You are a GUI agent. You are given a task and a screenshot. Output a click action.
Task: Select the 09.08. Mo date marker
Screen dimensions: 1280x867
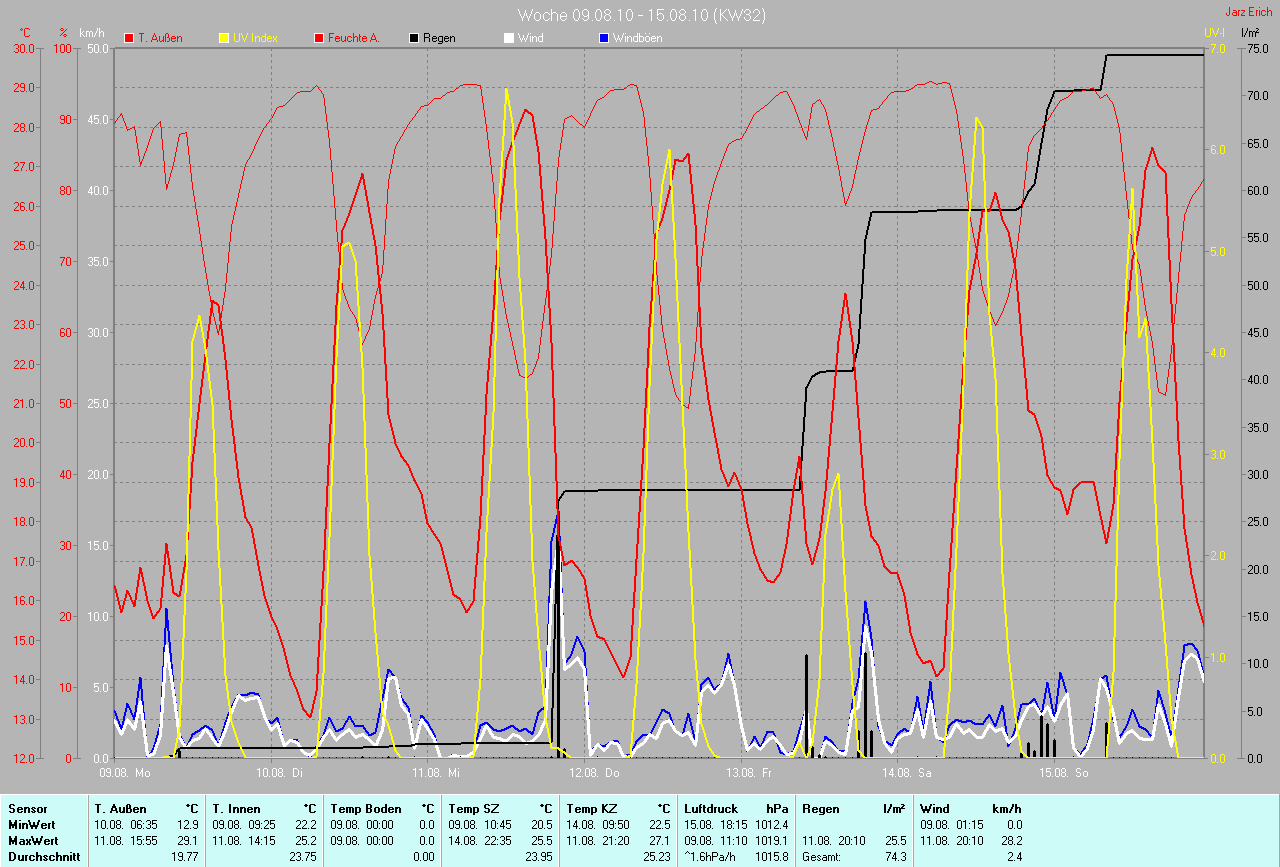pyautogui.click(x=125, y=772)
